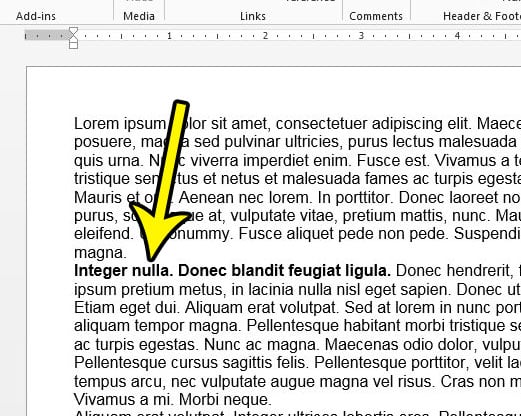Click the ruler at the 4 inch mark
The image size is (521, 416).
(457, 35)
